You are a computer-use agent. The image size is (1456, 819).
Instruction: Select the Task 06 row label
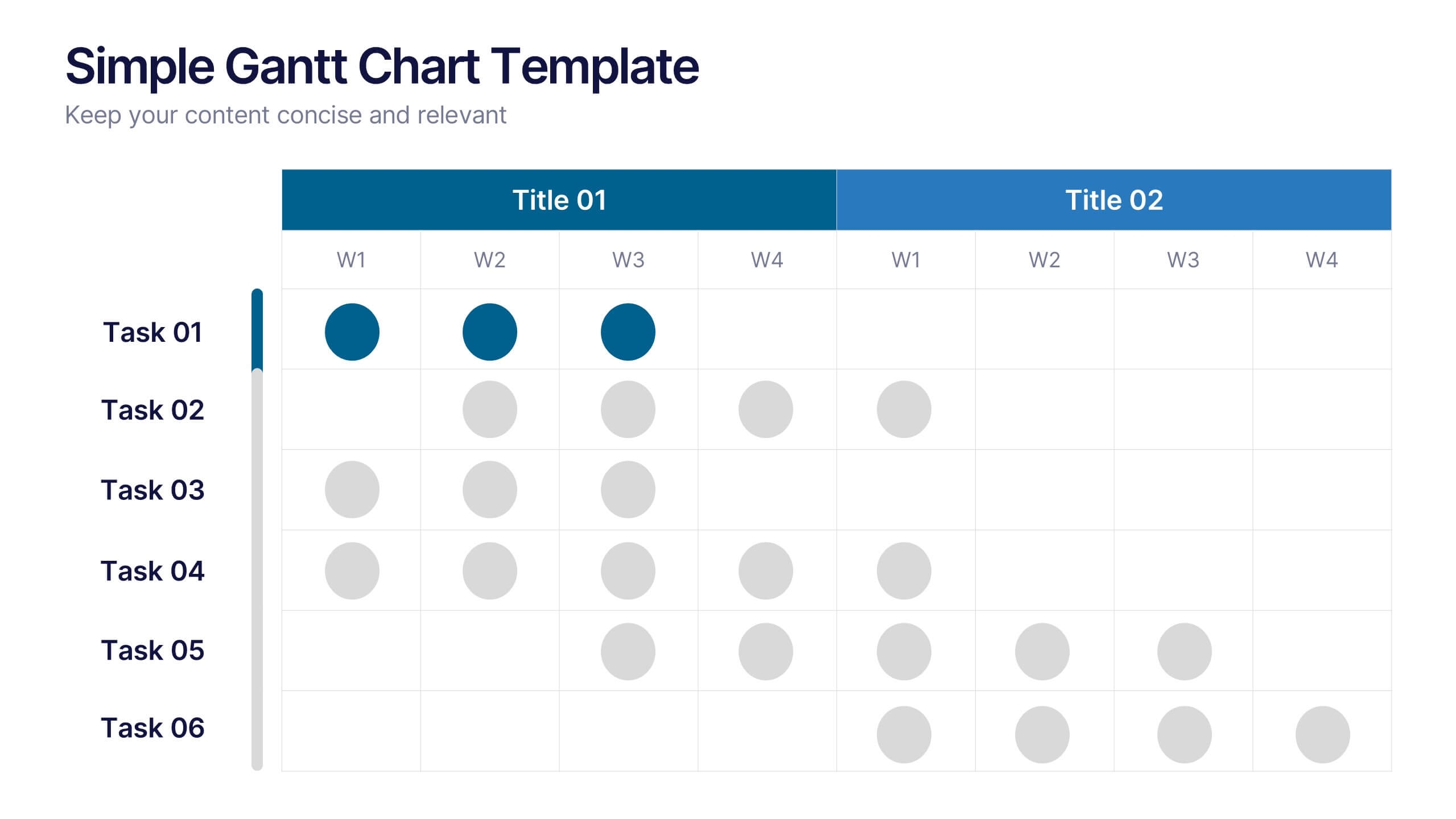[152, 728]
